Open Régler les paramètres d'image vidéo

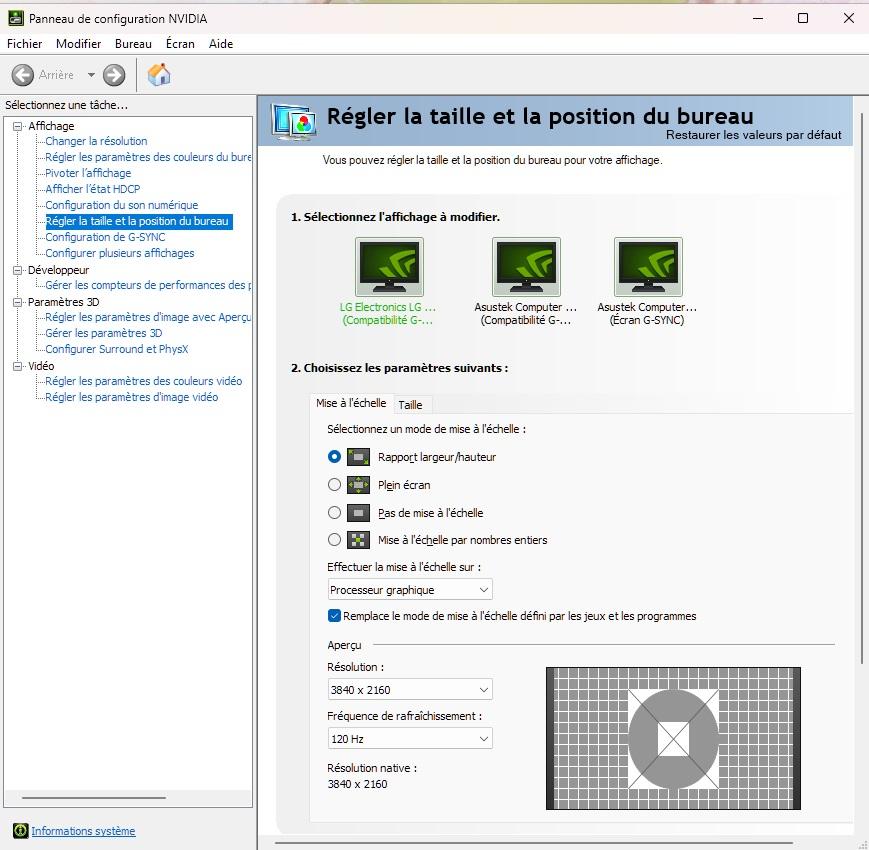(x=131, y=397)
